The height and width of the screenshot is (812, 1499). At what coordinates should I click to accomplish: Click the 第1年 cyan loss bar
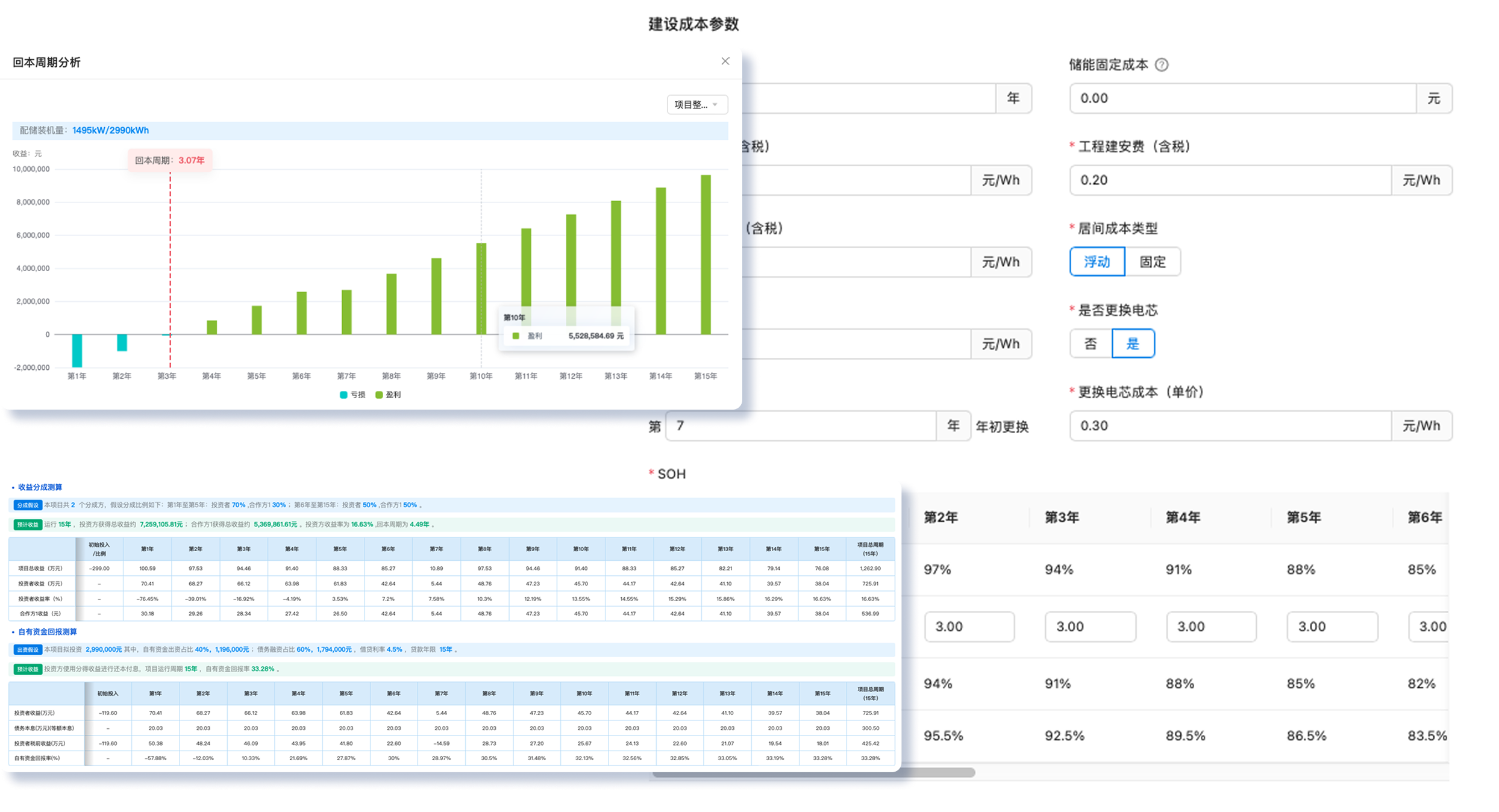(x=77, y=351)
